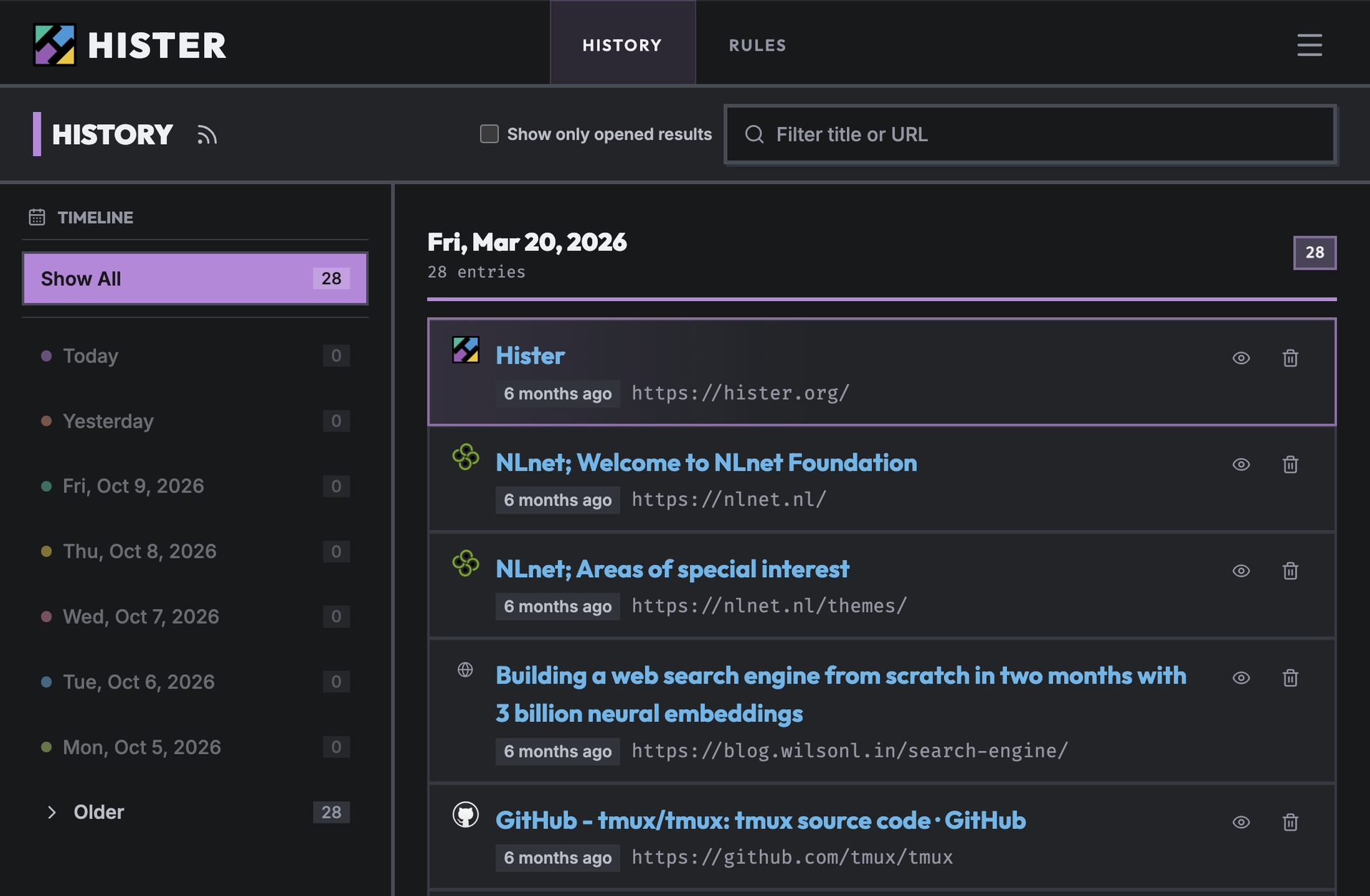Toggle eye icon on NLnet Welcome entry
Screen dimensions: 1370x896
pos(1242,464)
